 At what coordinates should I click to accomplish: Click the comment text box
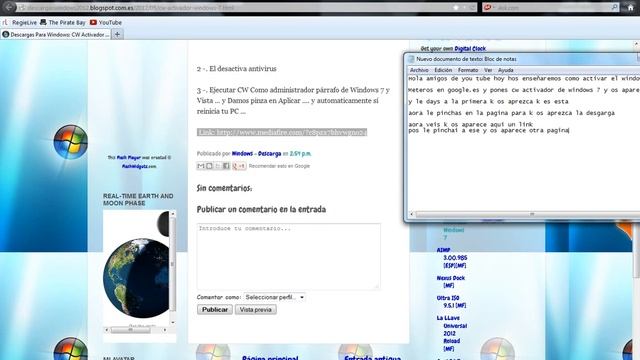(289, 256)
